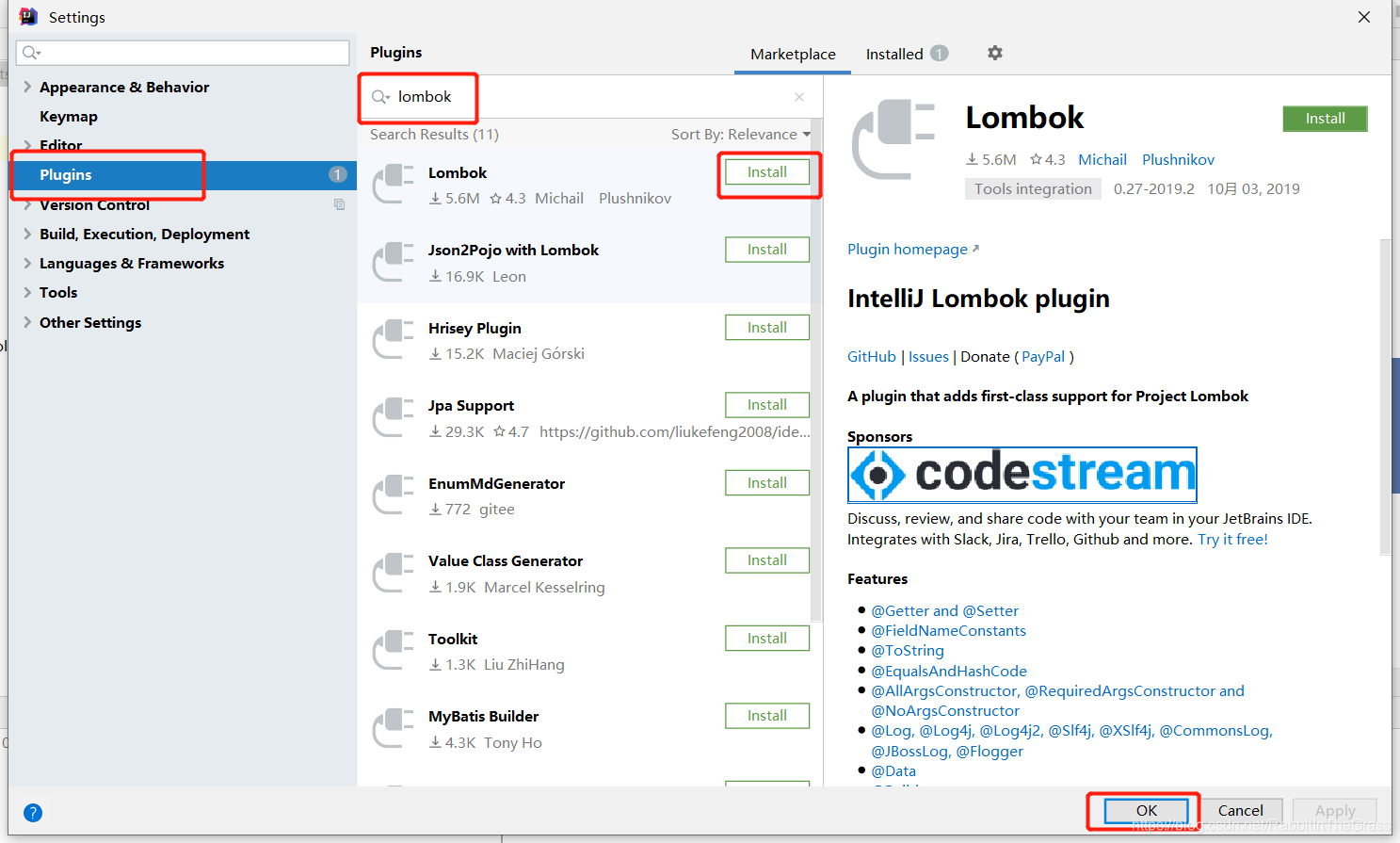
Task: Open help with the question mark icon
Action: click(x=33, y=813)
